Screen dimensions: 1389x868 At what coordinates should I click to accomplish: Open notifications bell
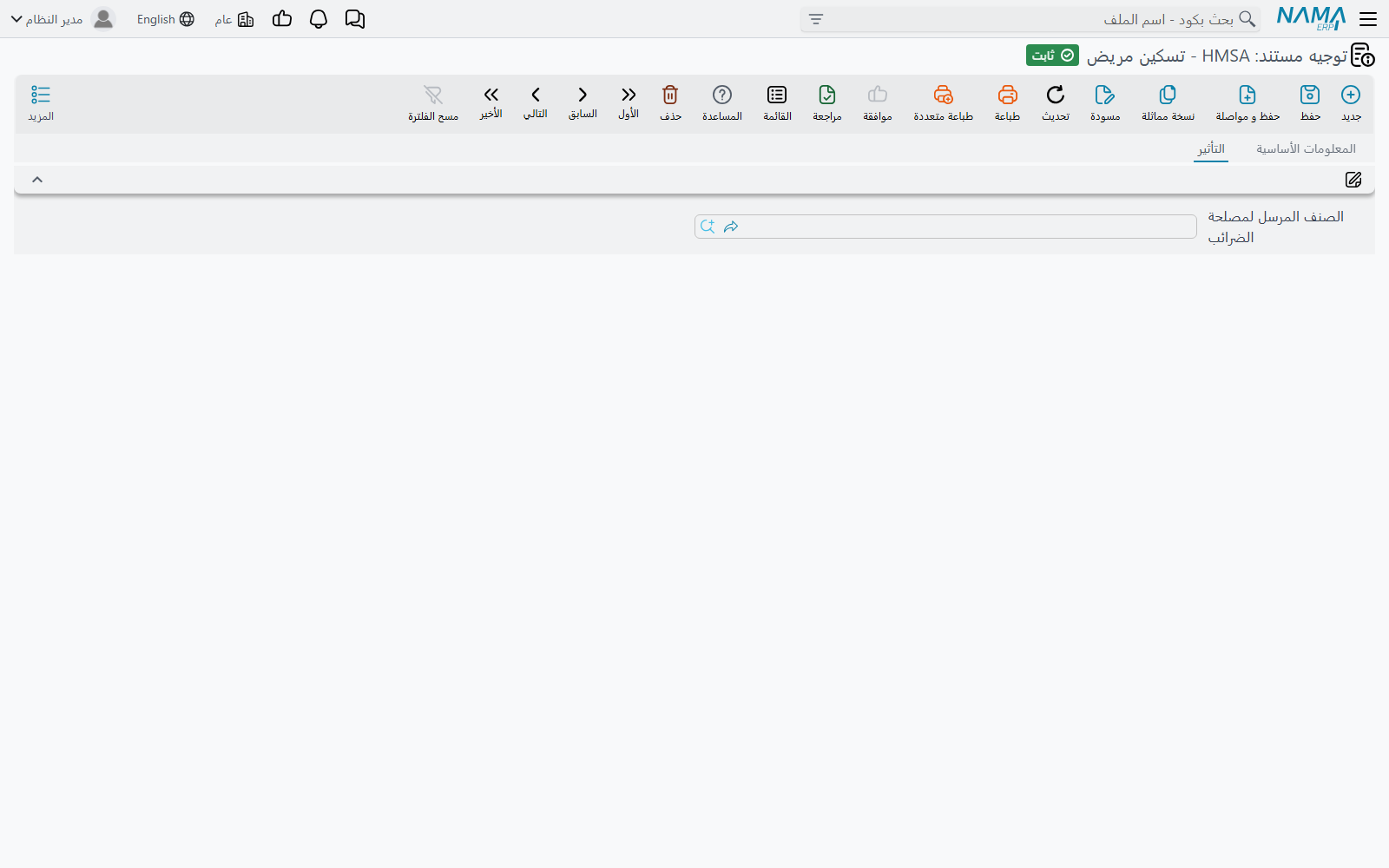319,19
